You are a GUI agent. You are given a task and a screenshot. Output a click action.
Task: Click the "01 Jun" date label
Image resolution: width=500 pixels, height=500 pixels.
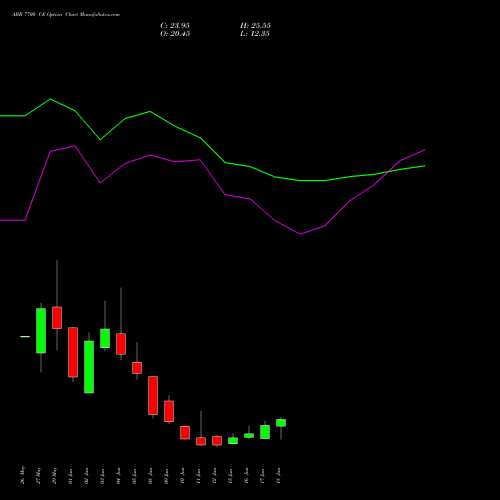coord(71,476)
